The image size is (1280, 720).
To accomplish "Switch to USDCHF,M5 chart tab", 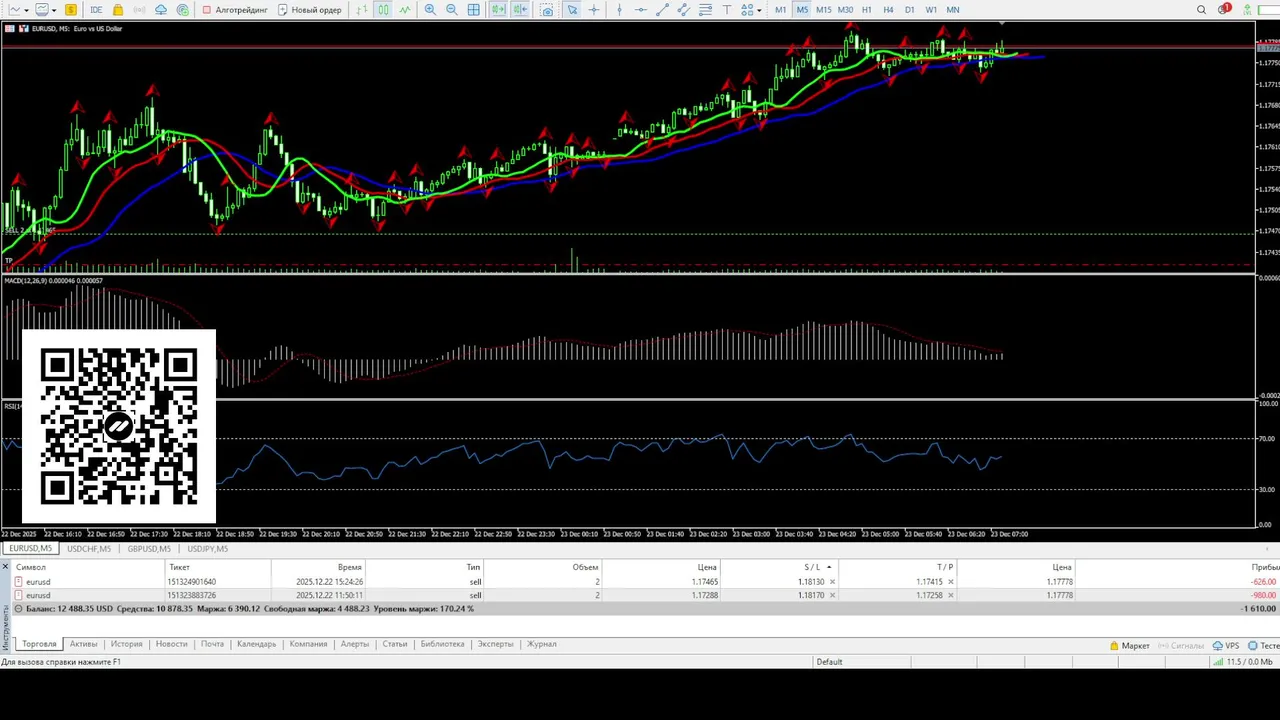I will [89, 549].
